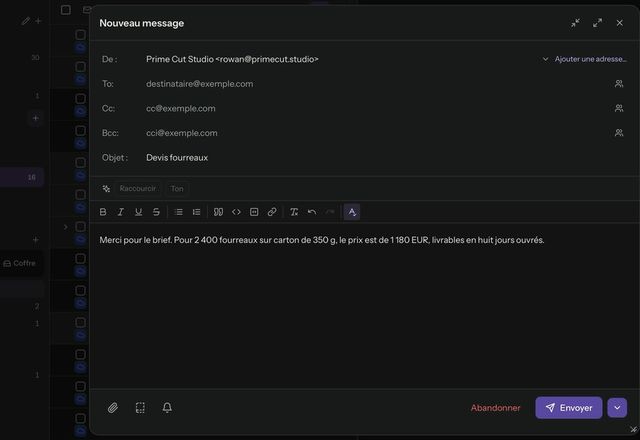Underline the selected text
Screen dimensions: 640x440
coord(138,212)
